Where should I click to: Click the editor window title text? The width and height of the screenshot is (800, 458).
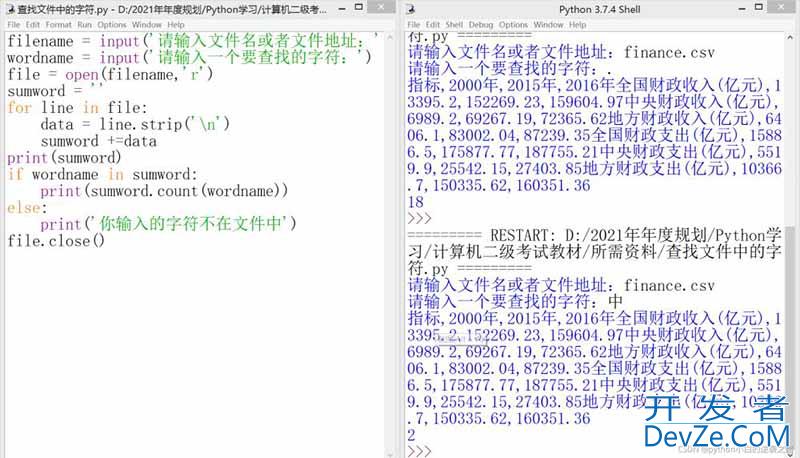(x=171, y=9)
